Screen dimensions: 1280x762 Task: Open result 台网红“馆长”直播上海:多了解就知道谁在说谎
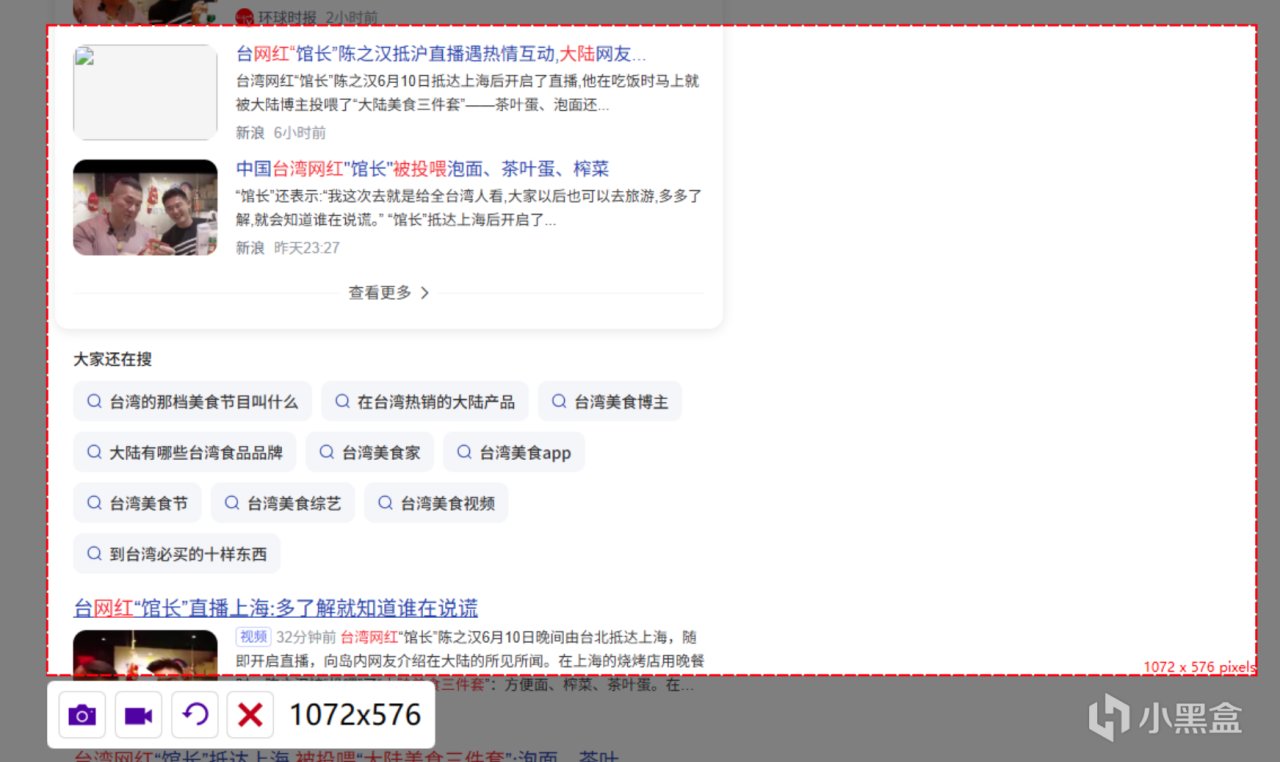pos(276,607)
